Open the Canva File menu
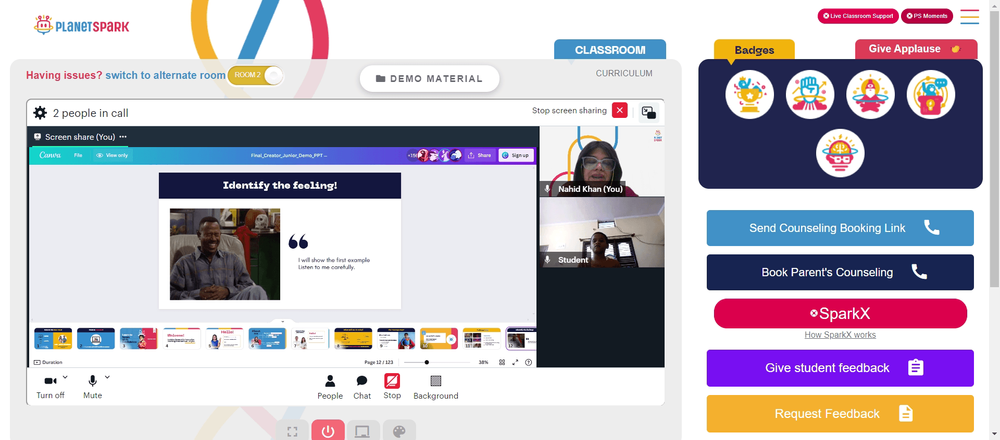The width and height of the screenshot is (1000, 440). pyautogui.click(x=78, y=155)
